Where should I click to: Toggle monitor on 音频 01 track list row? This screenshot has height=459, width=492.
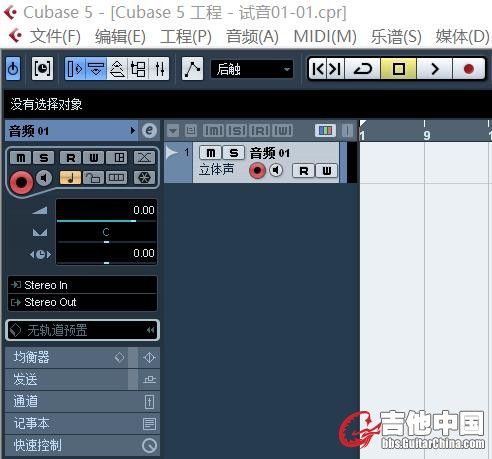276,171
